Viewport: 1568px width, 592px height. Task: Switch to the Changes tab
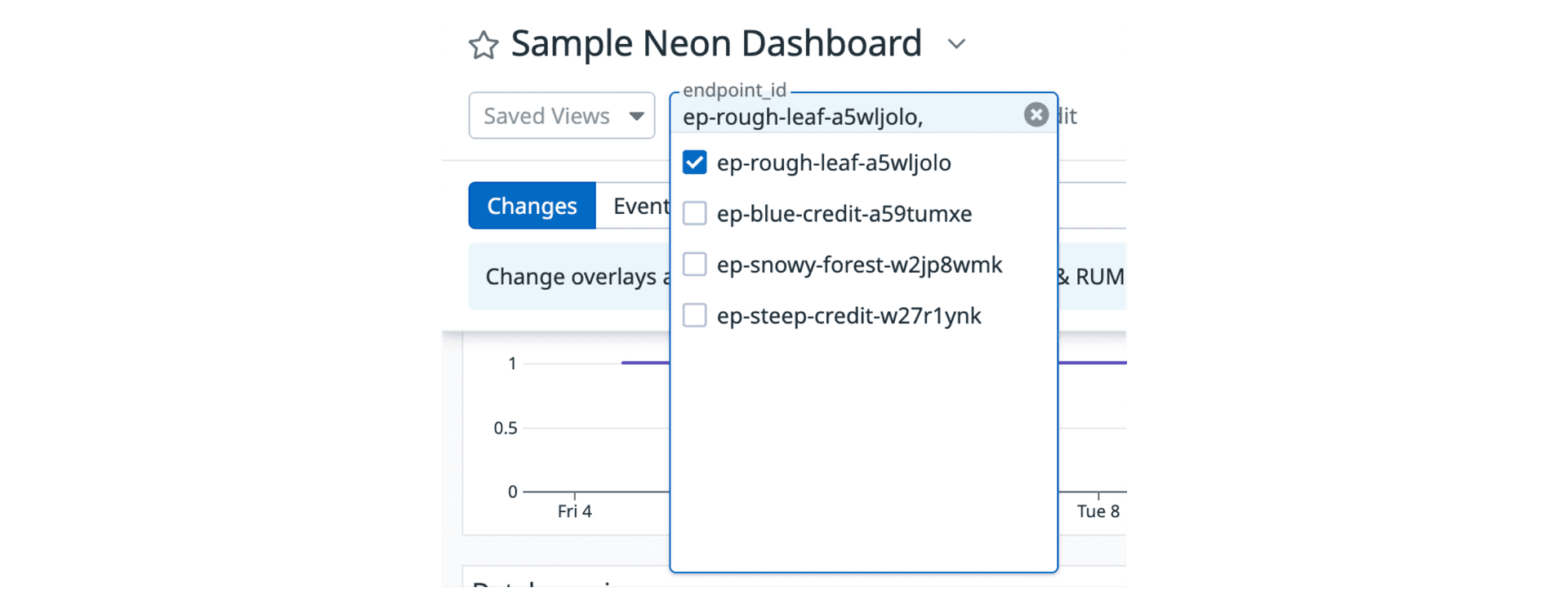(532, 206)
